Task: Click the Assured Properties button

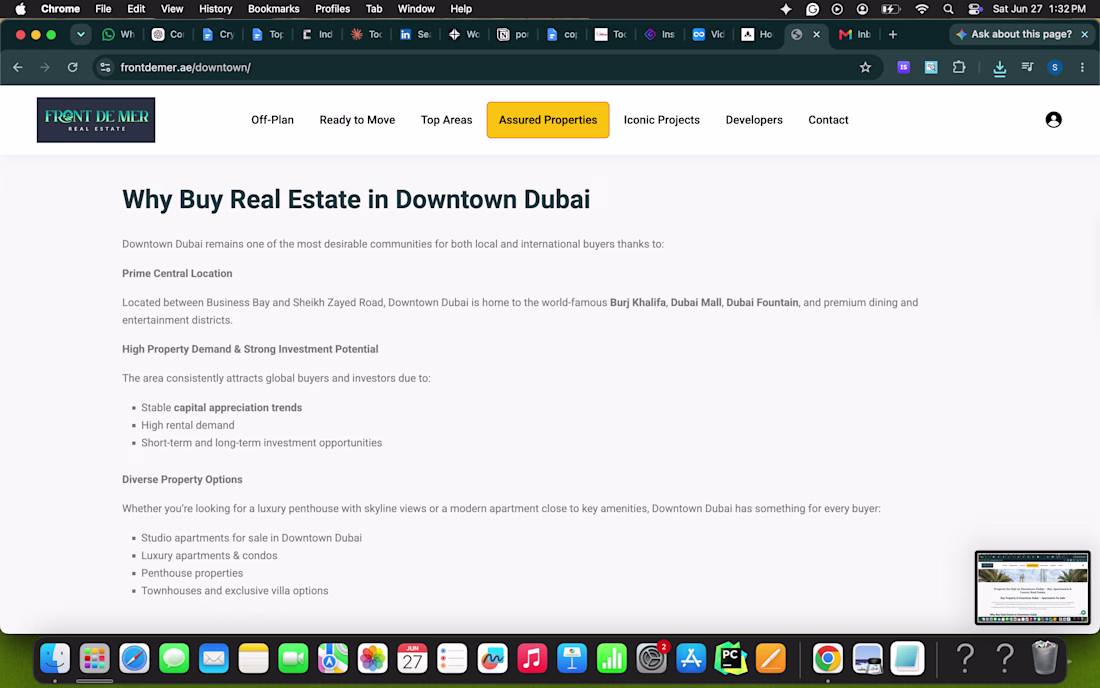Action: click(548, 120)
